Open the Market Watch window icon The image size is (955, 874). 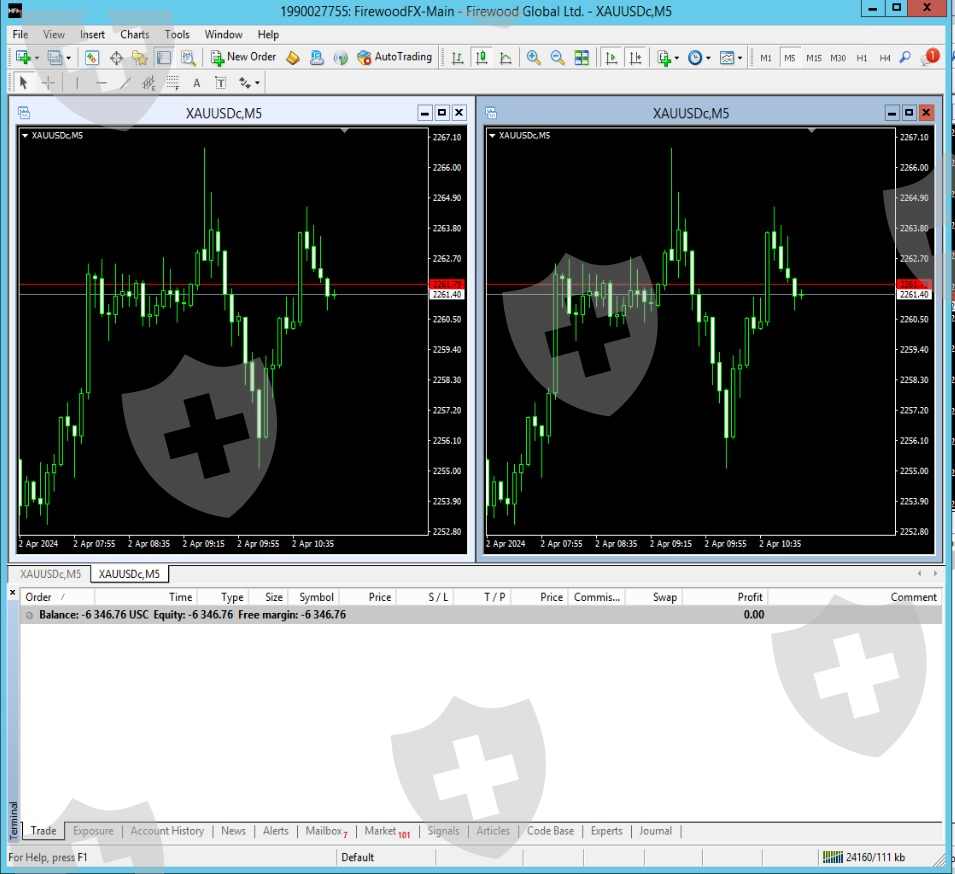point(92,58)
